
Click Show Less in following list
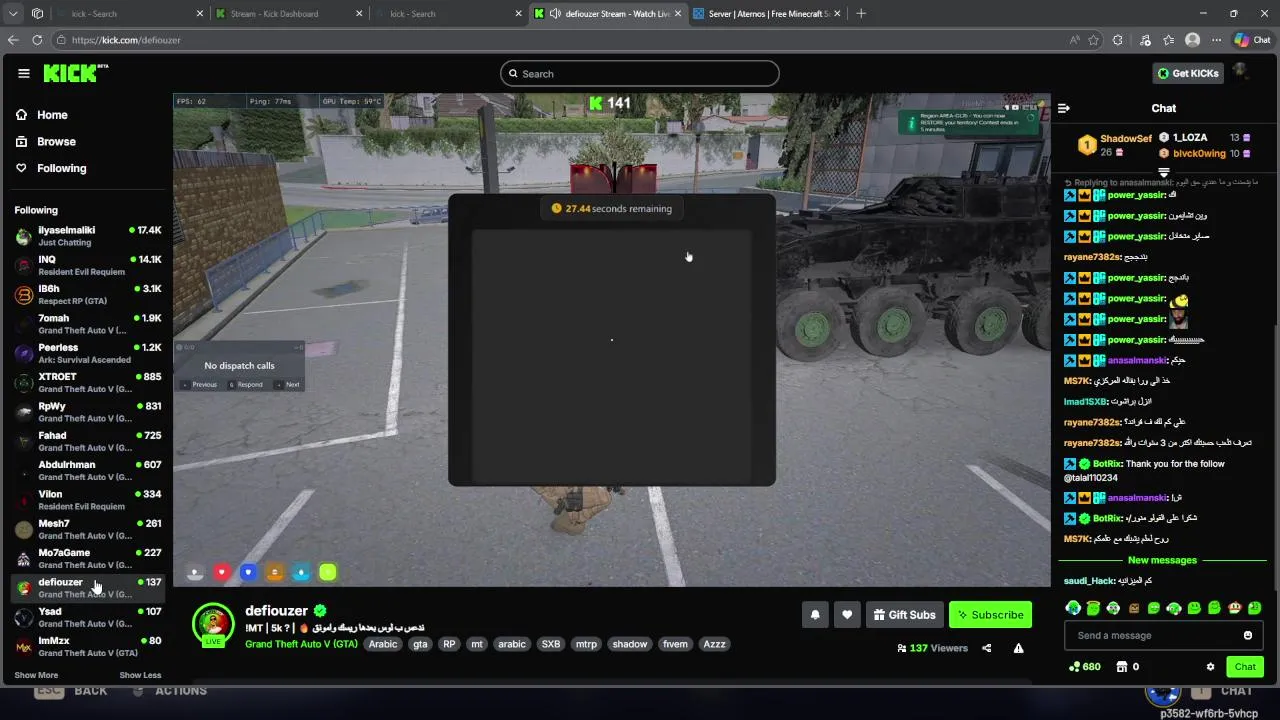[x=140, y=675]
